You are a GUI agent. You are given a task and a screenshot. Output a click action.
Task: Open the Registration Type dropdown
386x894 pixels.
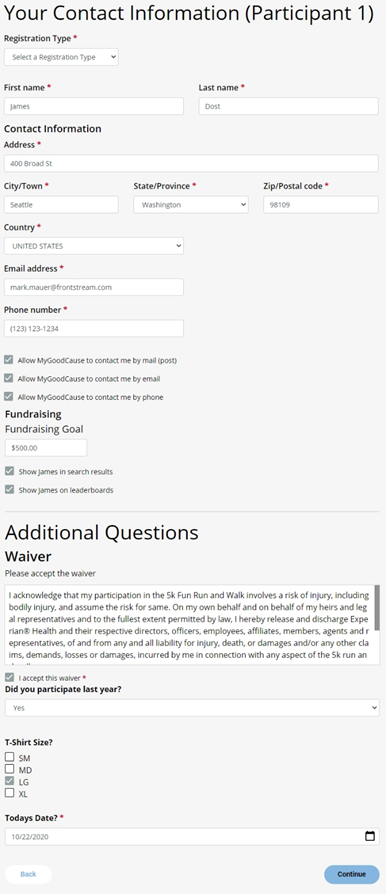point(61,57)
